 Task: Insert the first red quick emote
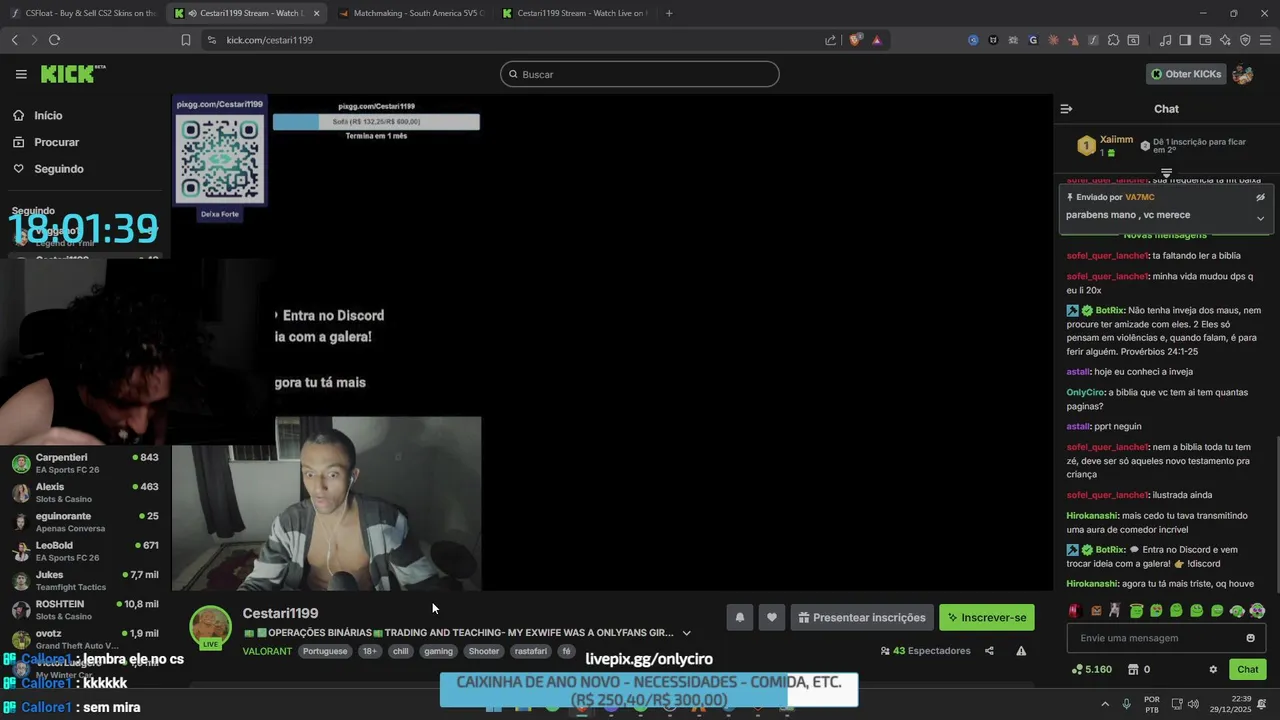pos(1075,610)
